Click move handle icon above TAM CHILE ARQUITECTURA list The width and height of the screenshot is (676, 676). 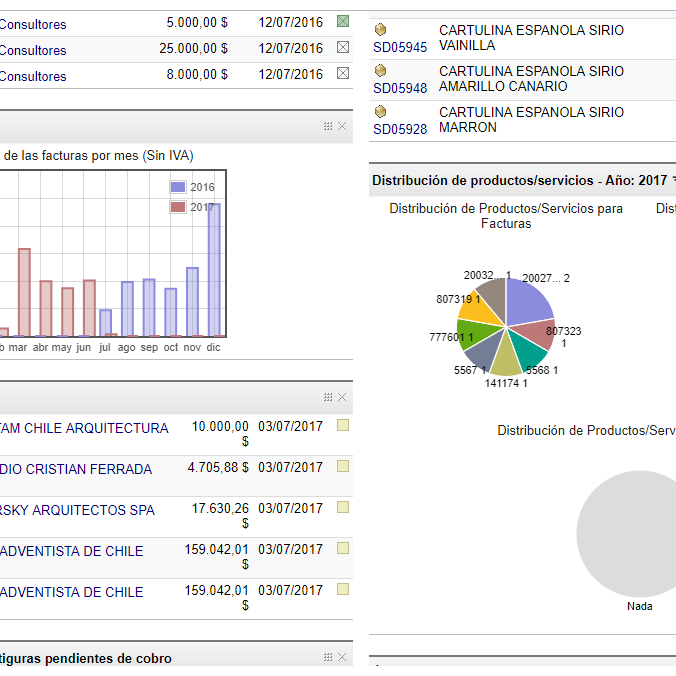(328, 397)
